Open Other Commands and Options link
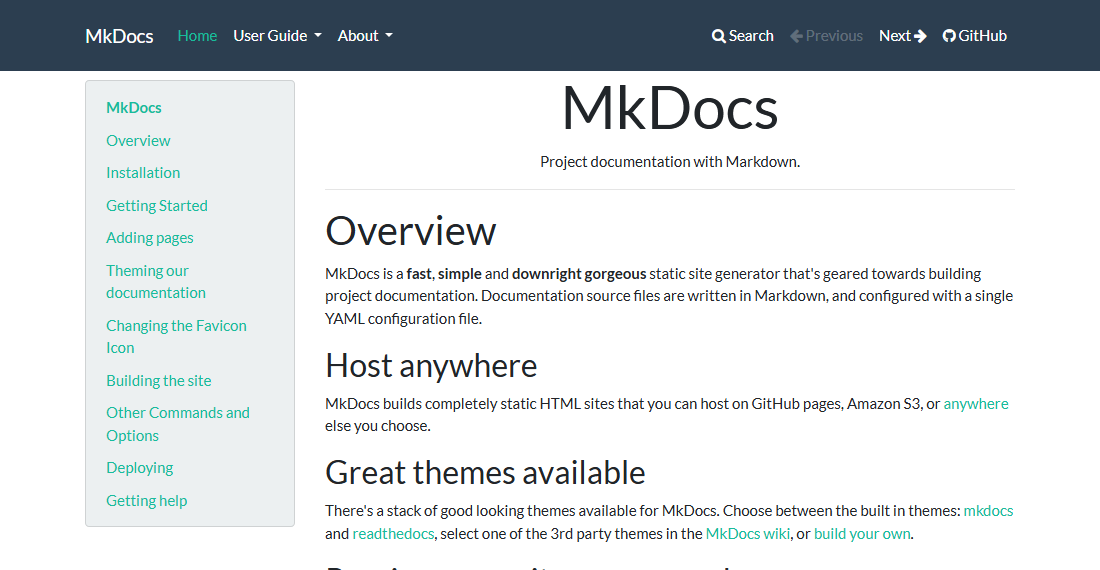1100x570 pixels. [178, 423]
